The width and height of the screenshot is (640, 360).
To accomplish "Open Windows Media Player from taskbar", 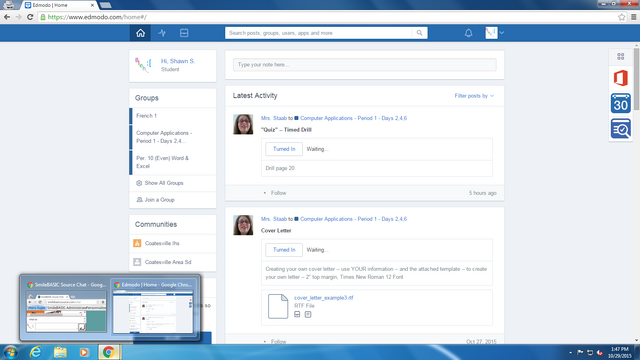I will (84, 352).
